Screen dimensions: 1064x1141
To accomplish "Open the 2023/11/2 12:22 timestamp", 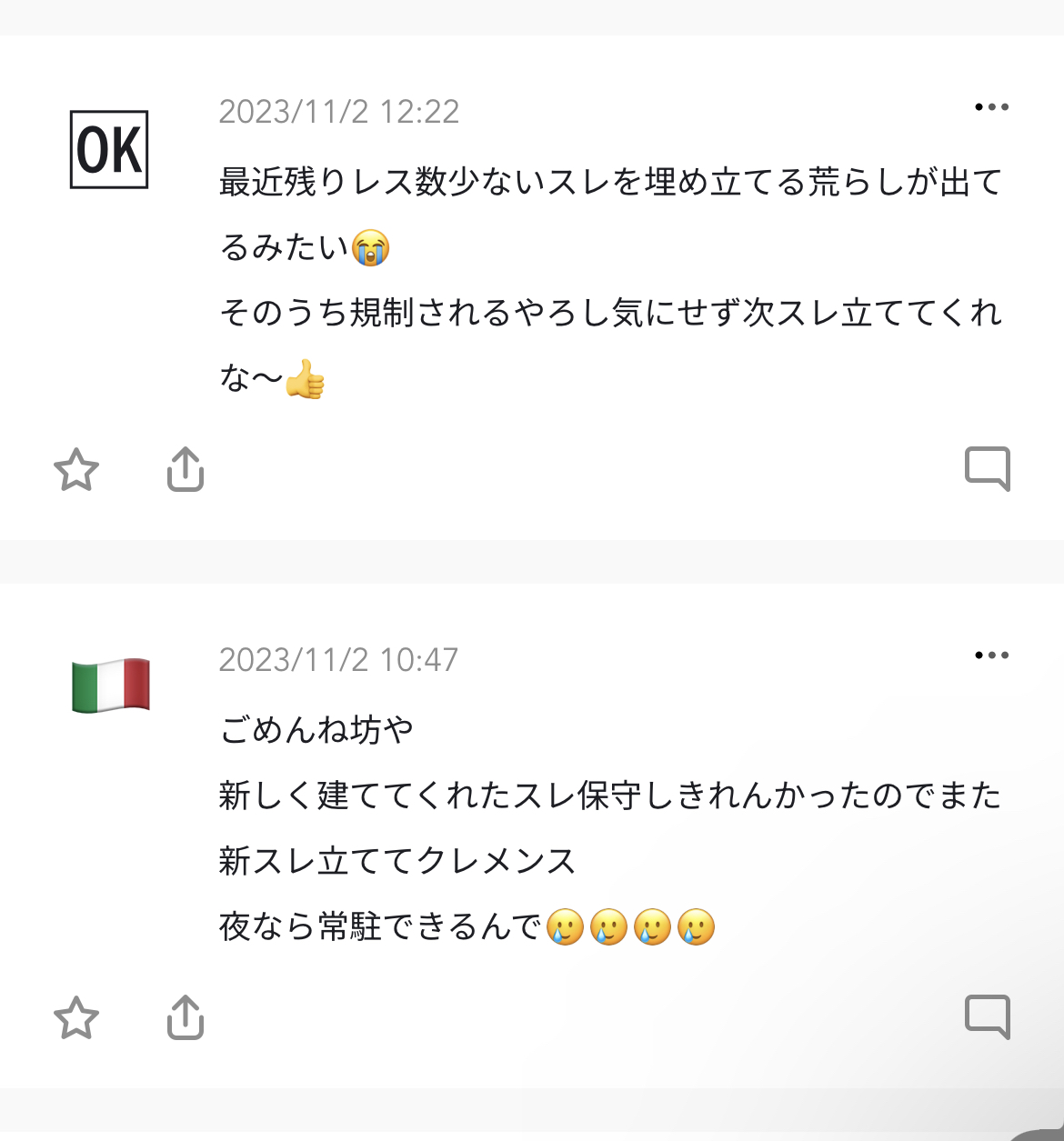I will coord(339,112).
